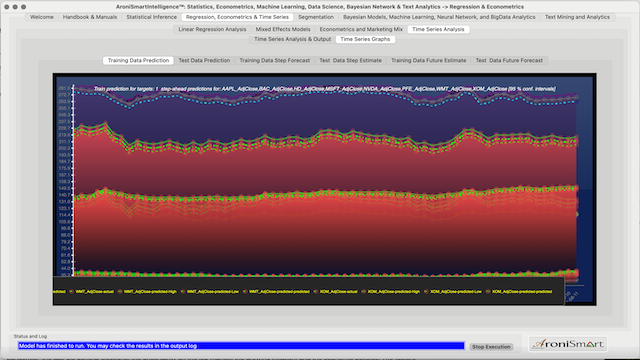
Task: Click the chart title text
Action: (x=325, y=89)
